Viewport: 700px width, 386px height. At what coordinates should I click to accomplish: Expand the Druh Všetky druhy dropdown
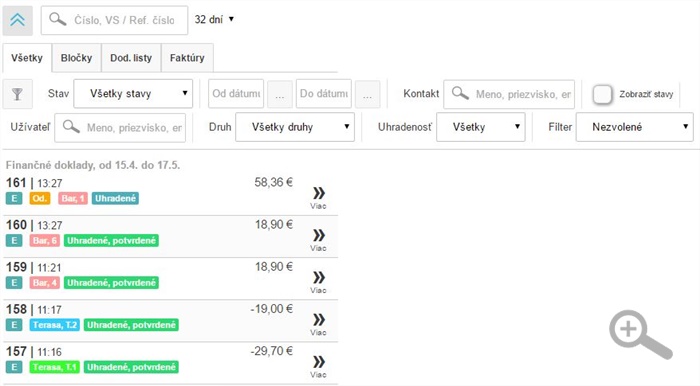(295, 127)
